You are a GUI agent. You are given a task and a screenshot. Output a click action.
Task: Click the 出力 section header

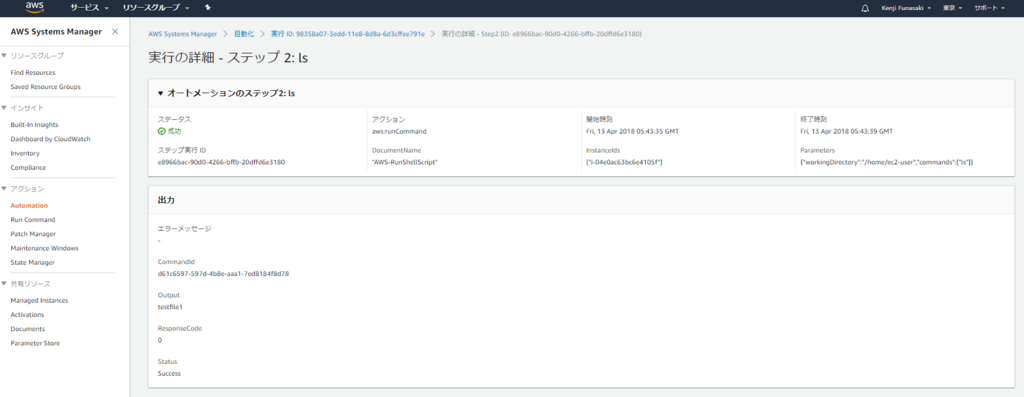click(x=166, y=200)
